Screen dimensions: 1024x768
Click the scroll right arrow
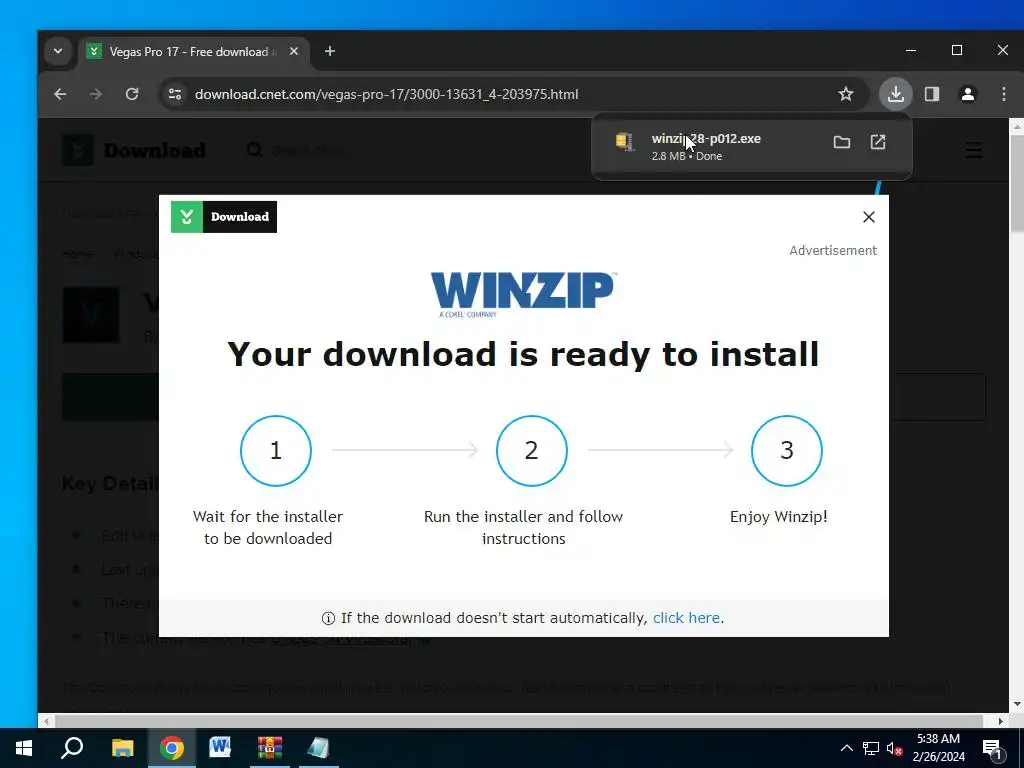(x=1001, y=721)
